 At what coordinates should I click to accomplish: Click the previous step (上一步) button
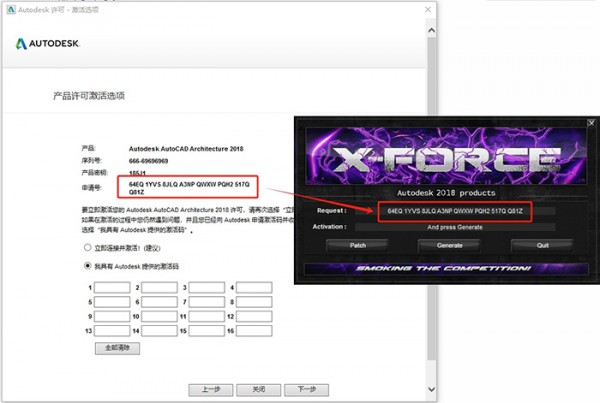point(211,390)
